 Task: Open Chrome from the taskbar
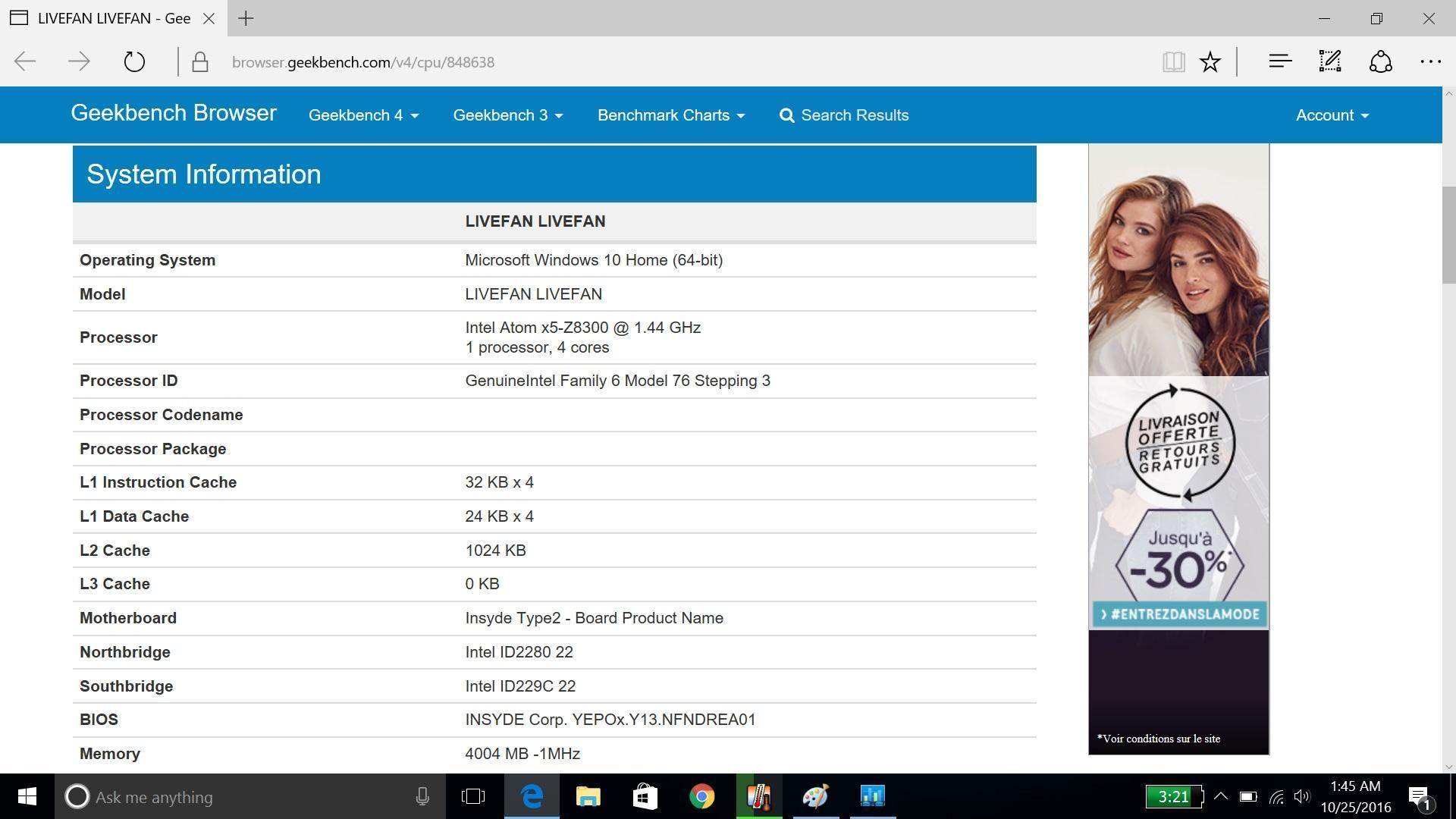(x=701, y=797)
